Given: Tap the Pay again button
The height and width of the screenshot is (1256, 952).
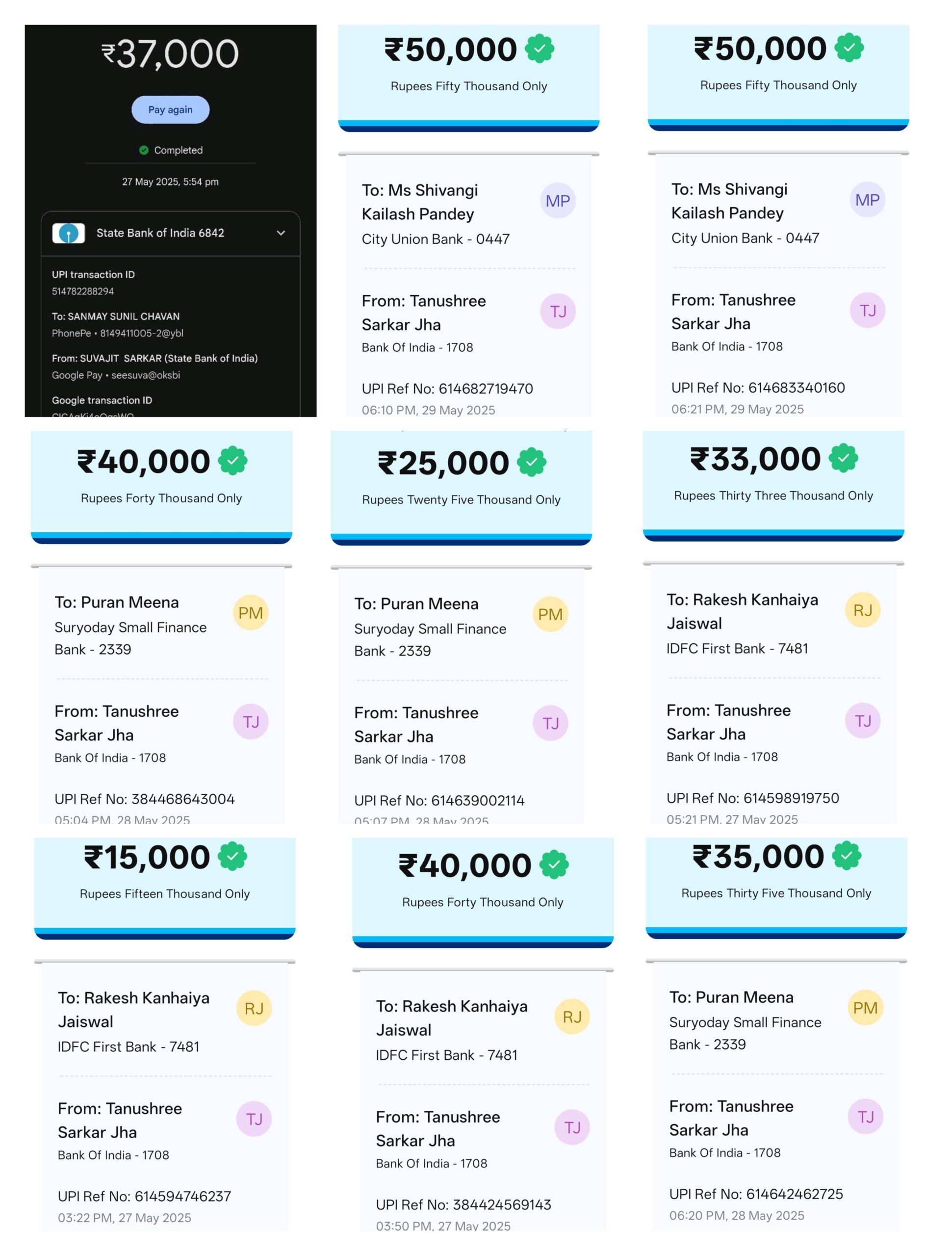Looking at the screenshot, I should [170, 109].
